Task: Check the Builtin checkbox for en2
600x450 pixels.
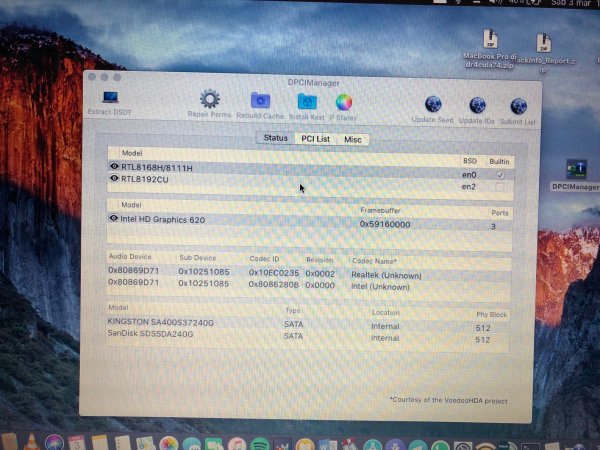Action: click(499, 187)
